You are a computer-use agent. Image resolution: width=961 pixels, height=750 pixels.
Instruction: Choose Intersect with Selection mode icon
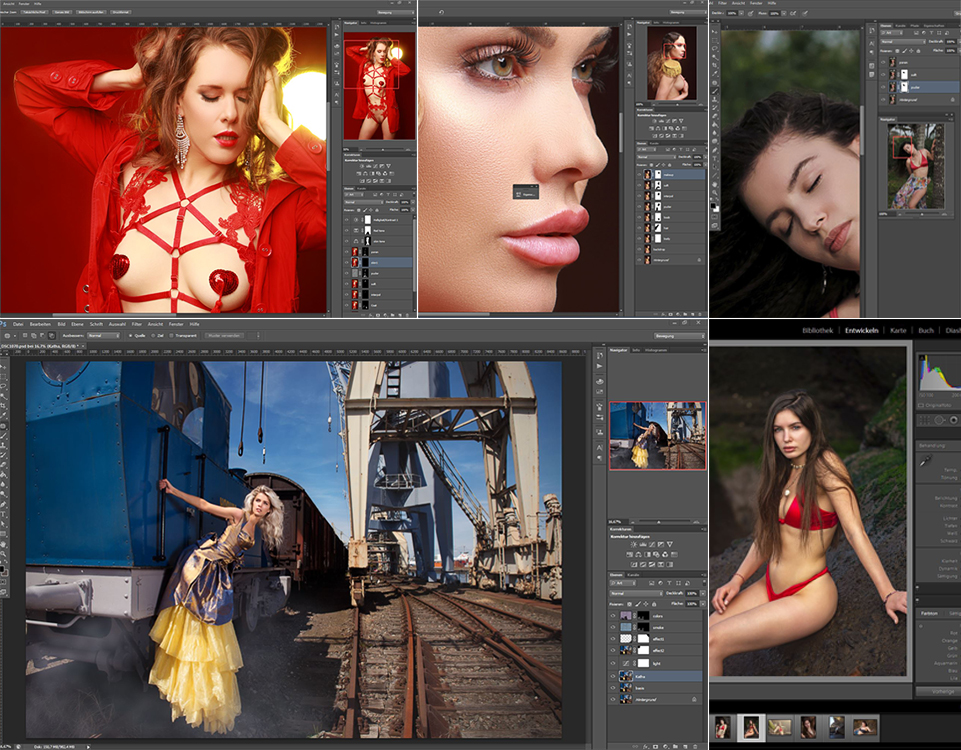click(51, 335)
